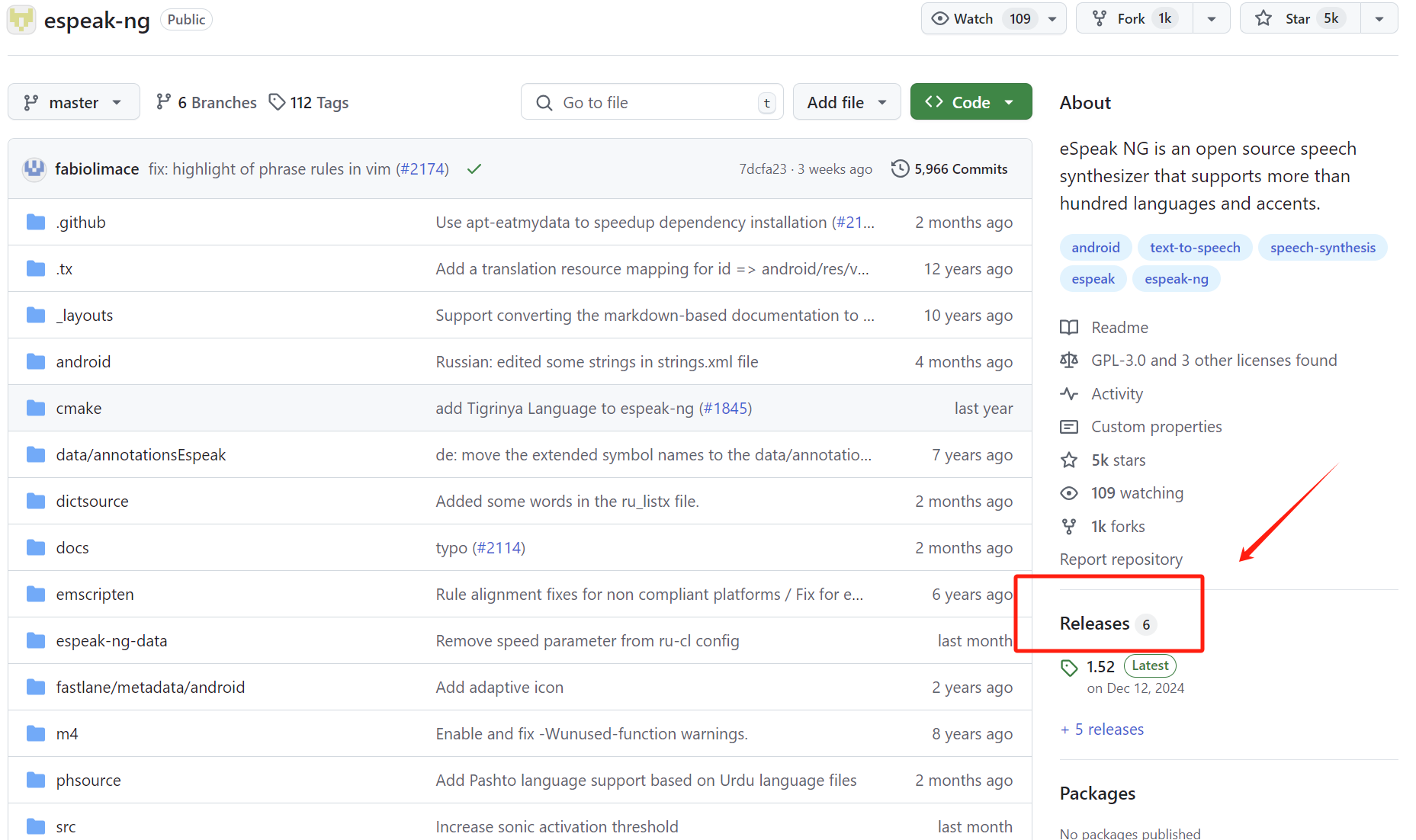Click the .github folder icon

(36, 222)
